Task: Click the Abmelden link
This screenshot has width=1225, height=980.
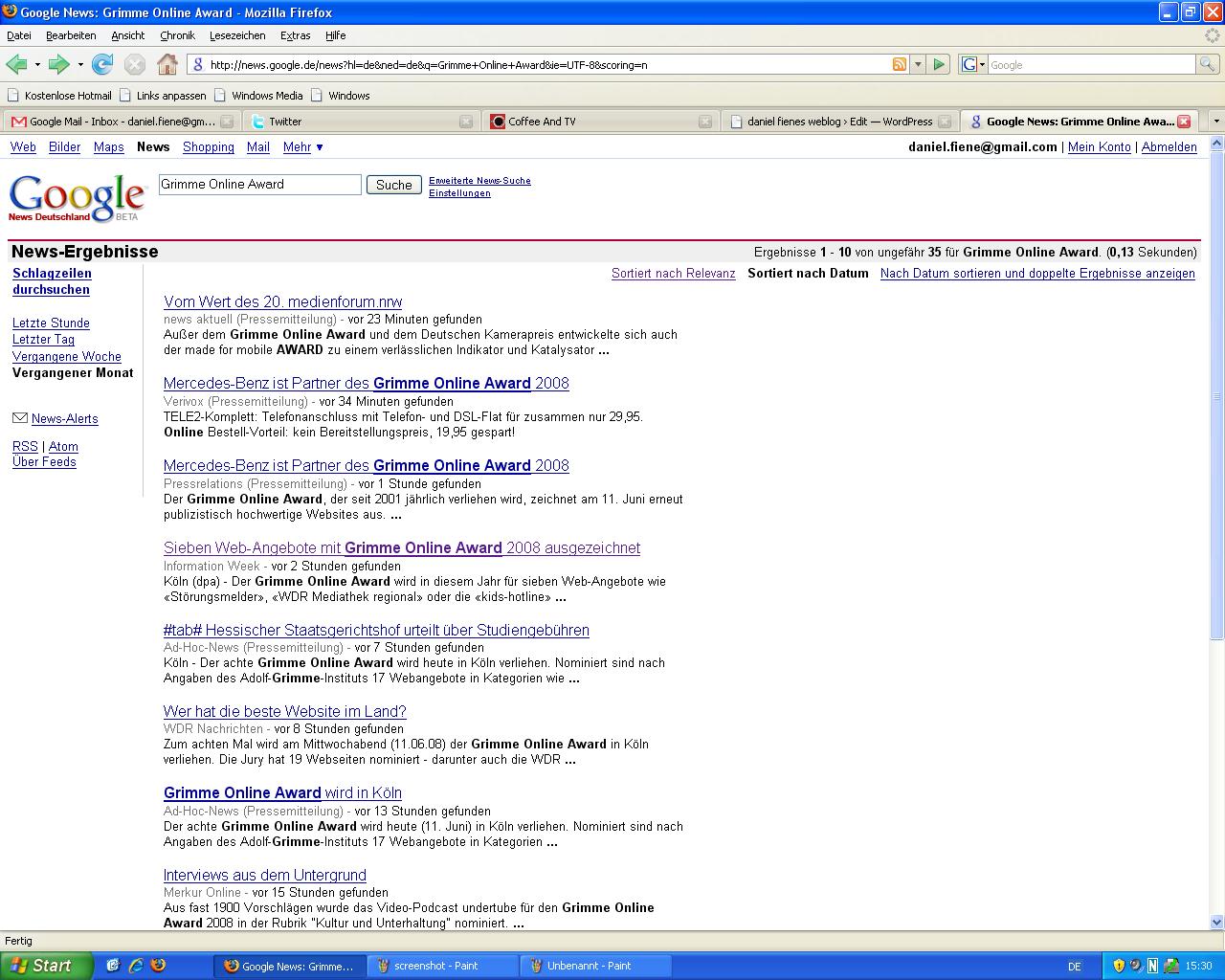Action: pos(1169,146)
